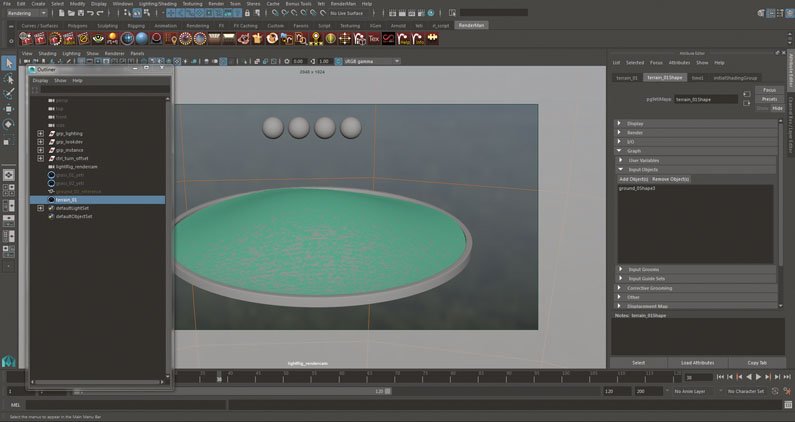Click the Tex icon on RenderMan shelf
795x422 pixels.
[374, 39]
